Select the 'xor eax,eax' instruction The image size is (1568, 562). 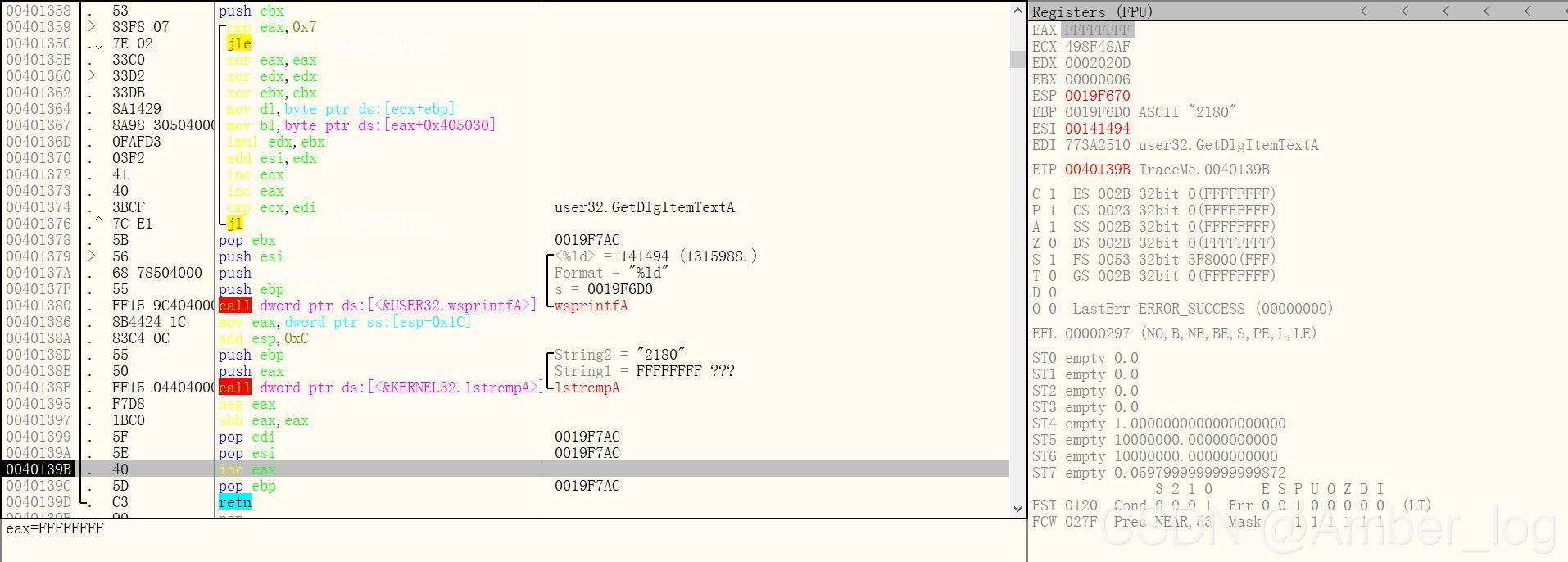(271, 60)
